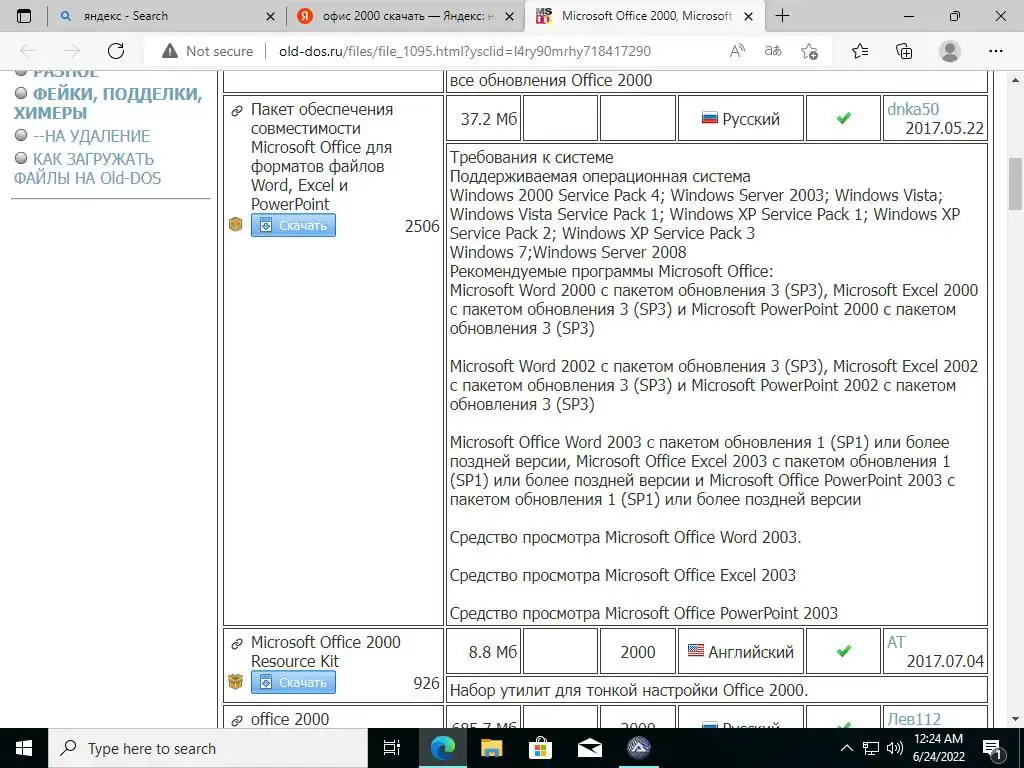Open uploader profile dnka50
Viewport: 1024px width, 768px height.
913,109
